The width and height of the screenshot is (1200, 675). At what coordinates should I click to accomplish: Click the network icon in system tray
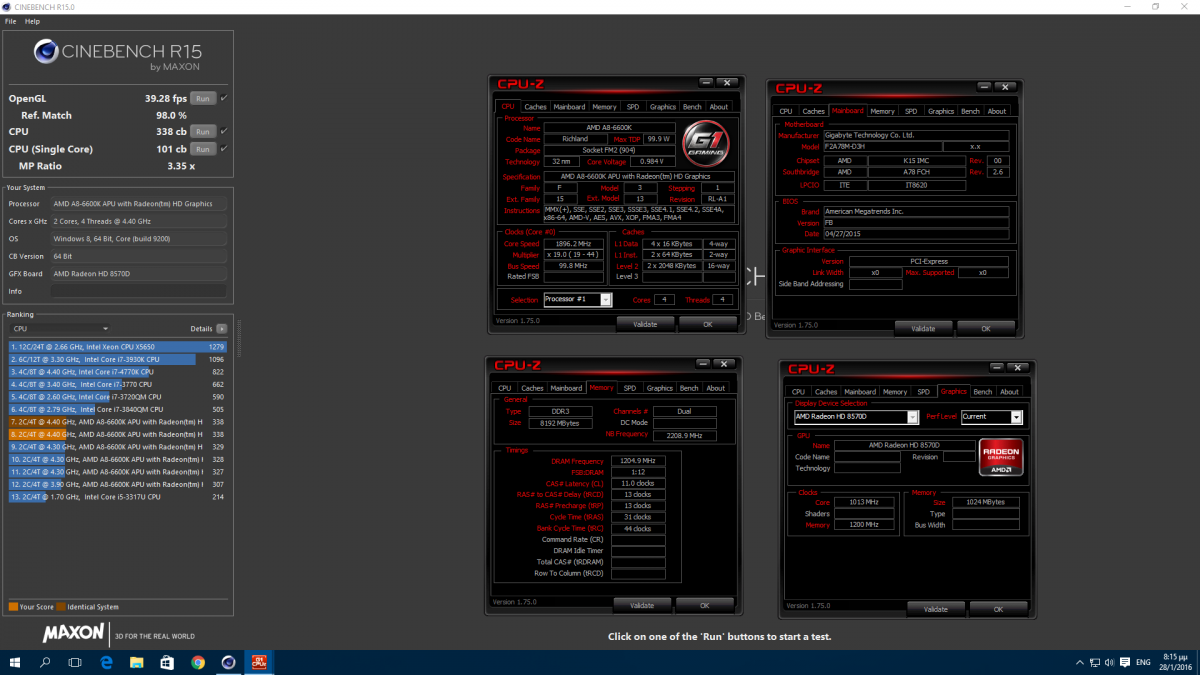(x=1094, y=662)
